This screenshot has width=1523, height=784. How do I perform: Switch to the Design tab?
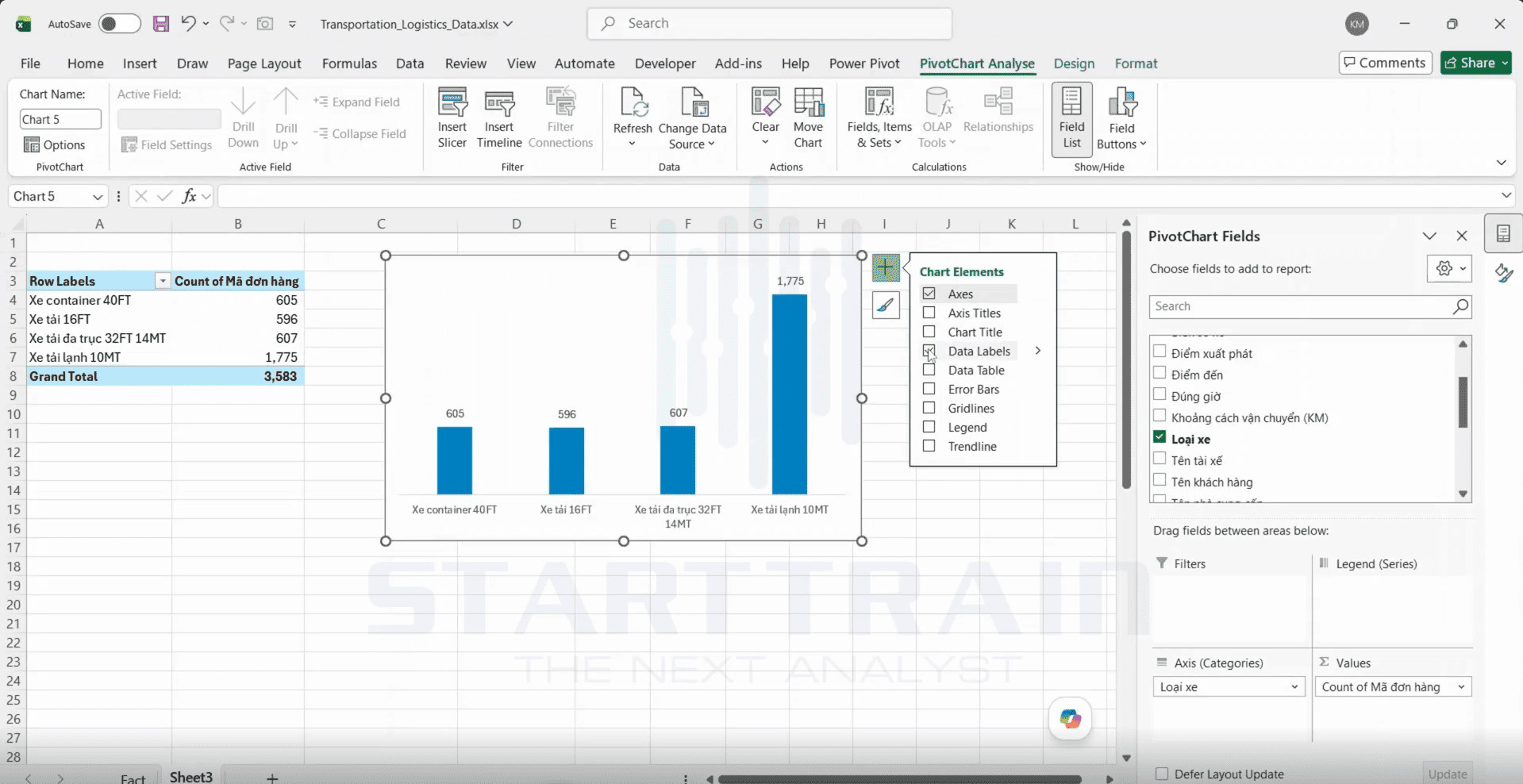[1074, 63]
